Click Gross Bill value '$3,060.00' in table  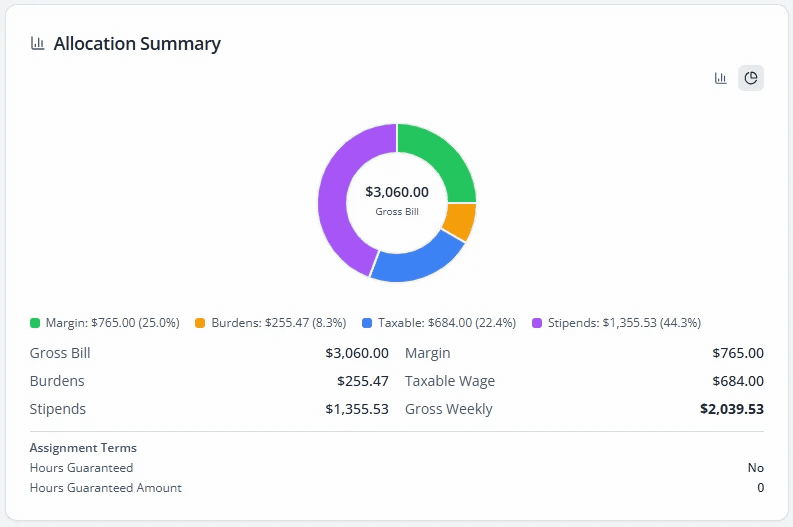pyautogui.click(x=357, y=353)
